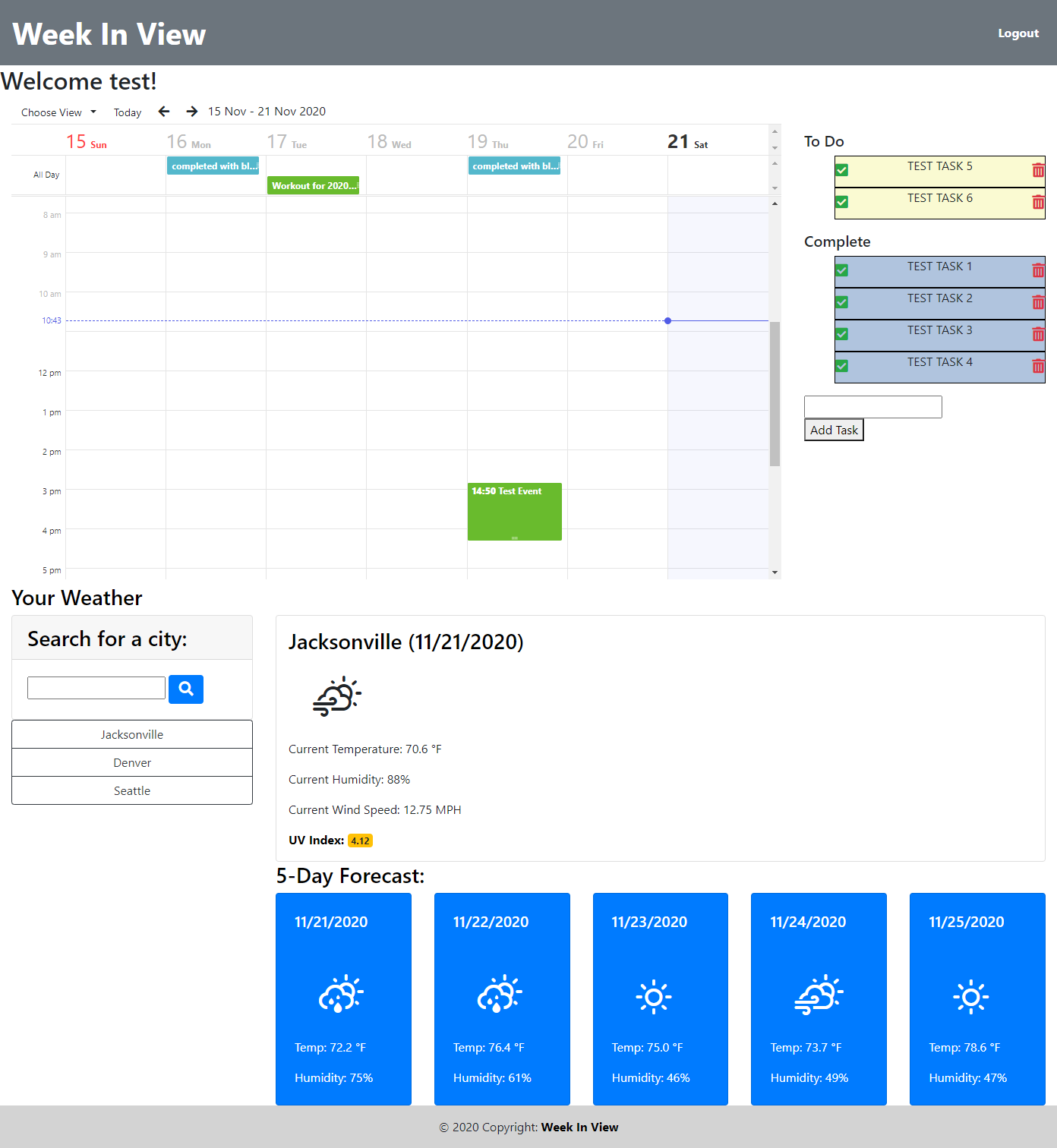
Task: Click TEST TASK 5 label
Action: coord(940,166)
